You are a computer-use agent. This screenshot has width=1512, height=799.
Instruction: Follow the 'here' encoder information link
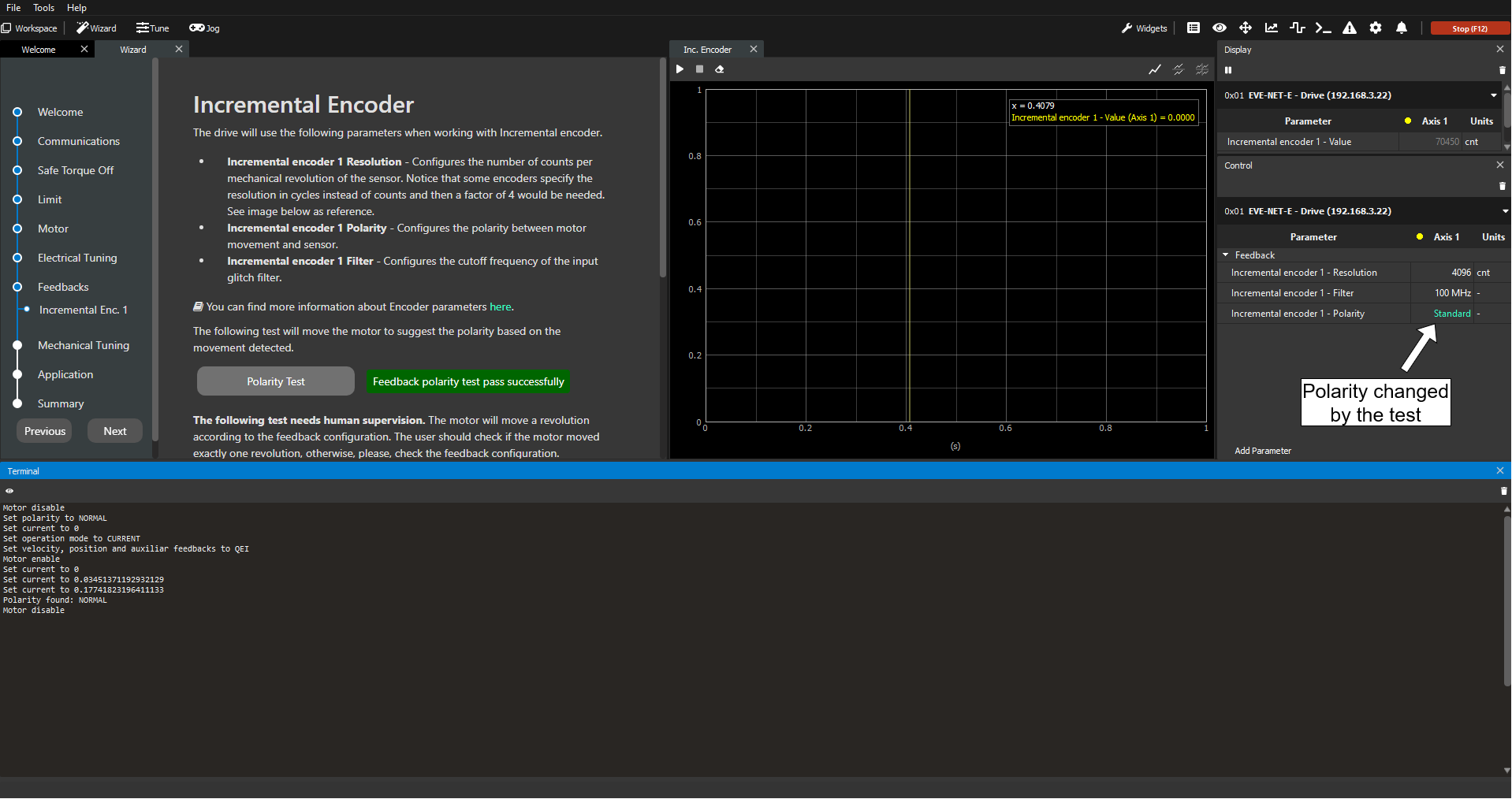coord(500,307)
